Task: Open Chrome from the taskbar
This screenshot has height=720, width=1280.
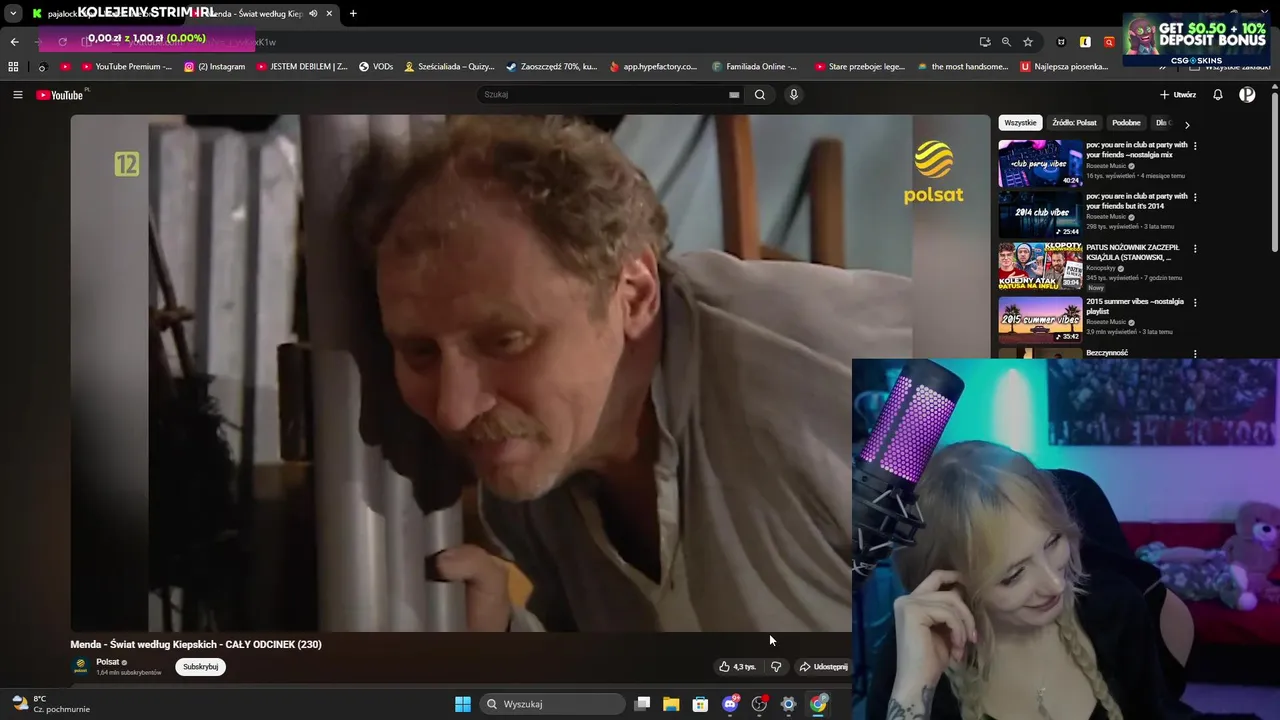Action: point(818,704)
